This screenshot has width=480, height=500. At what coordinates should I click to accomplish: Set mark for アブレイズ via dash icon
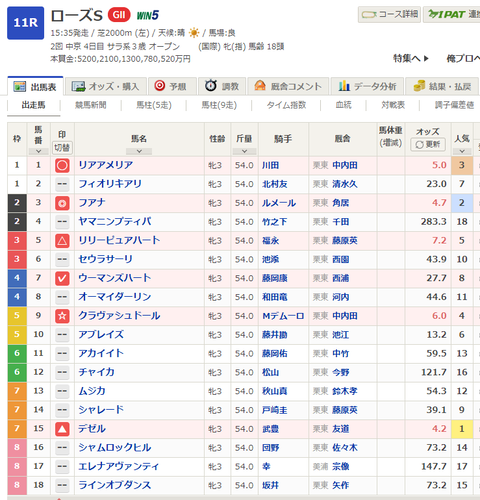tap(62, 335)
